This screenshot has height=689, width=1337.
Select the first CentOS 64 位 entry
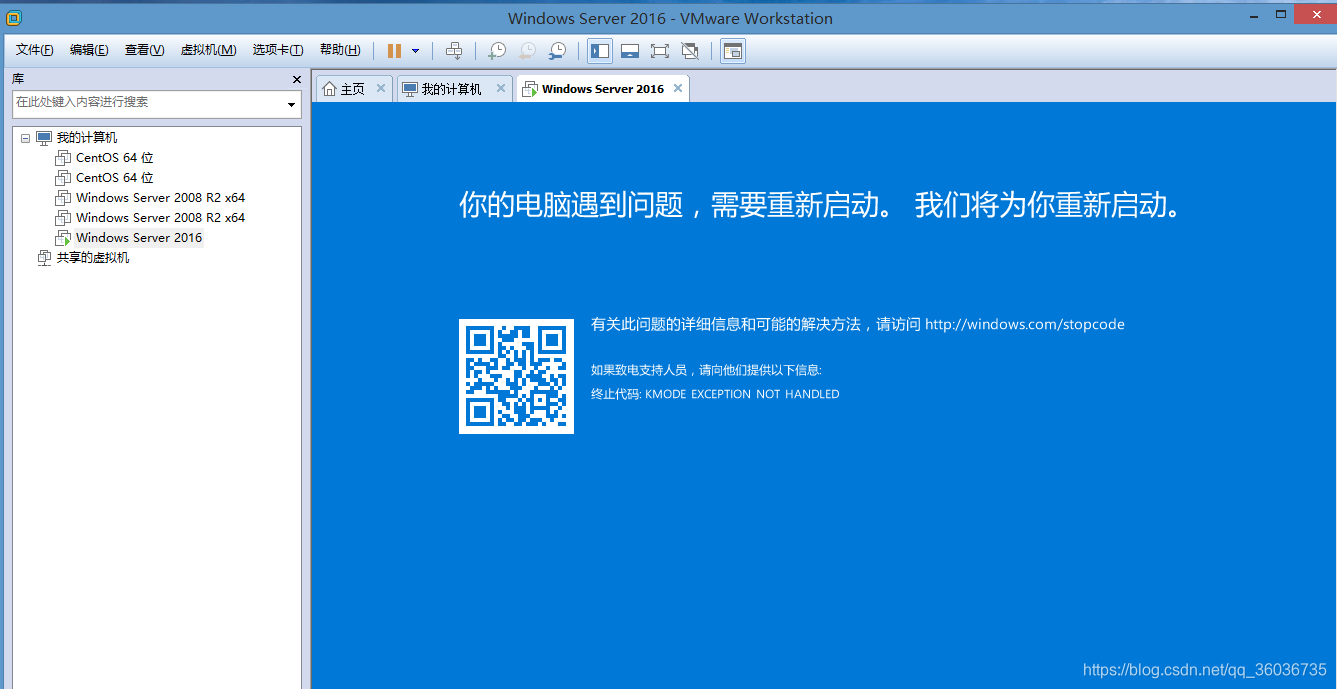point(115,158)
